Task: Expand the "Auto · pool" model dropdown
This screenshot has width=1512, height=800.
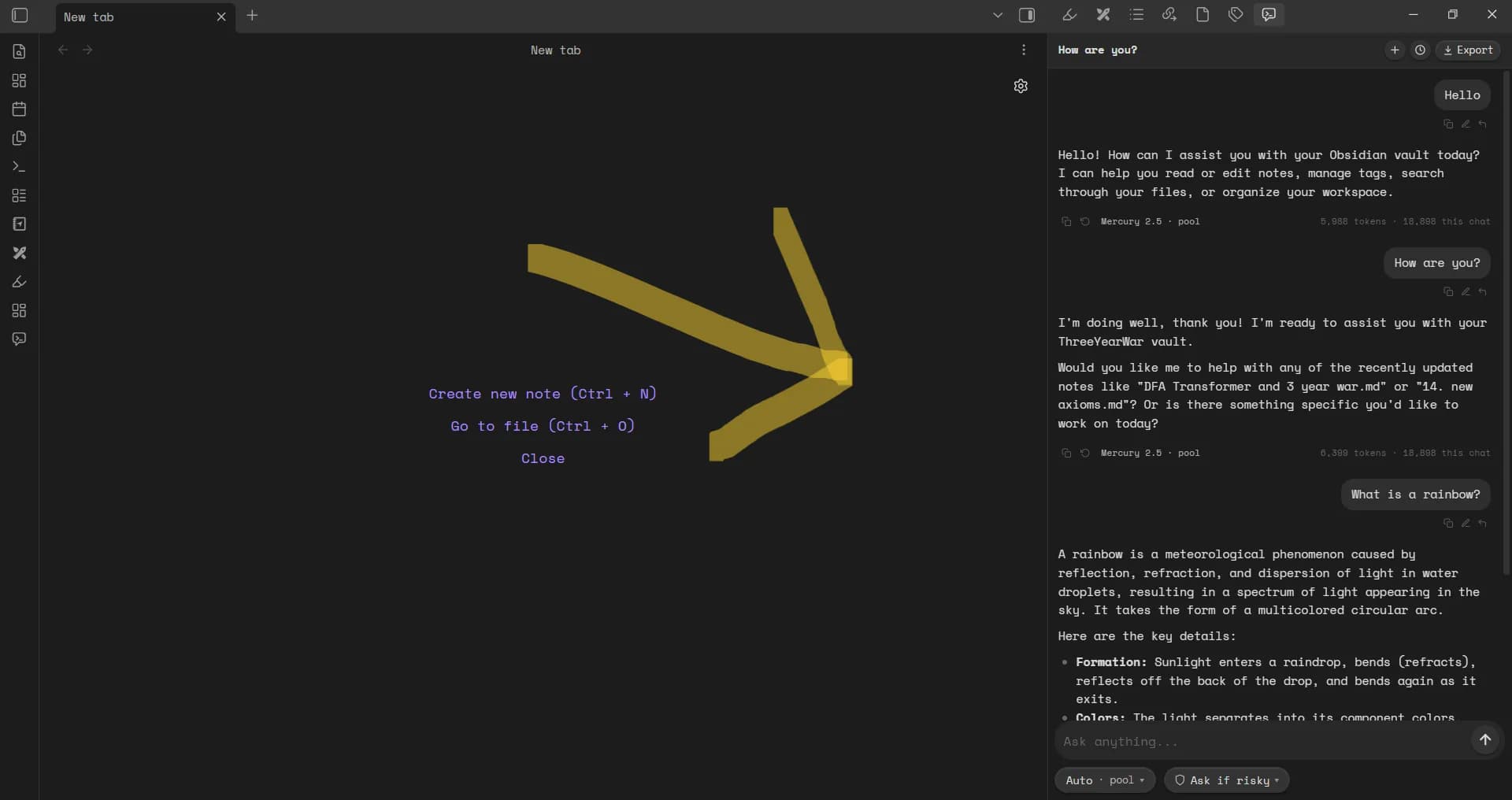Action: tap(1105, 780)
